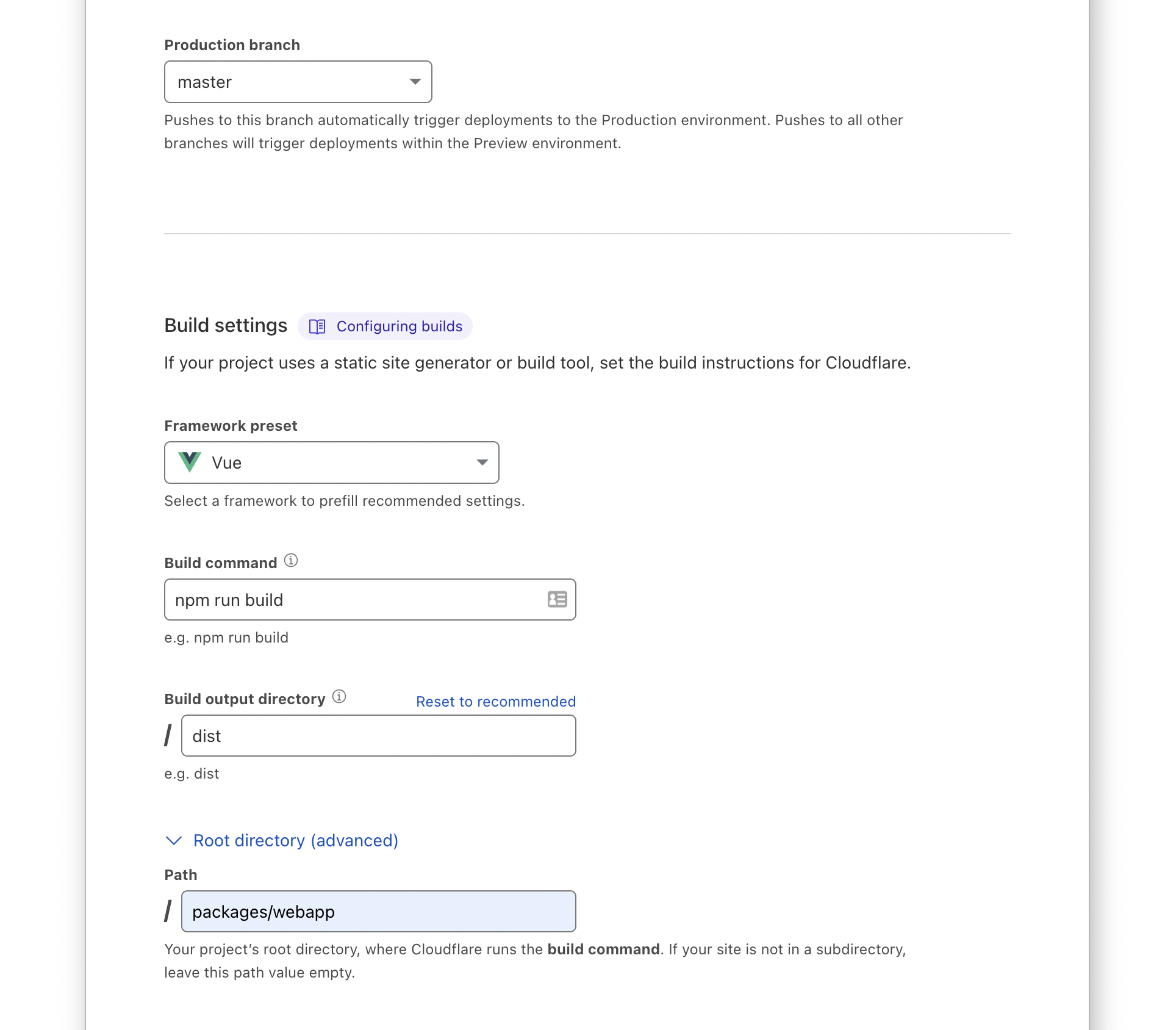Click the Framework preset label
The height and width of the screenshot is (1030, 1176).
click(x=231, y=426)
